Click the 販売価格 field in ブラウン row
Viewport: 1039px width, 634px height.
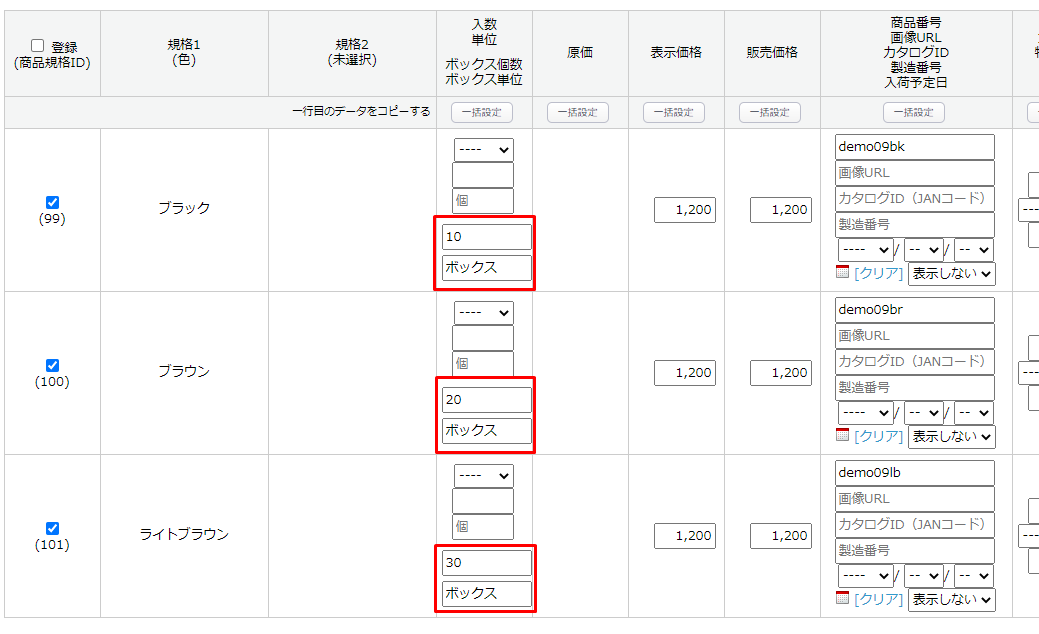pos(782,373)
